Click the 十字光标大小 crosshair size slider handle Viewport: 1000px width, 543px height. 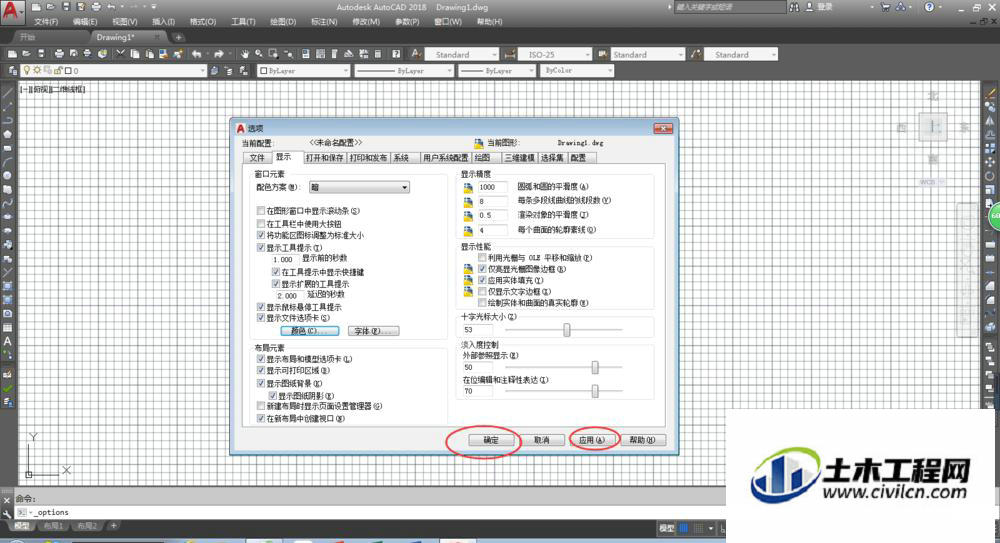pyautogui.click(x=566, y=330)
